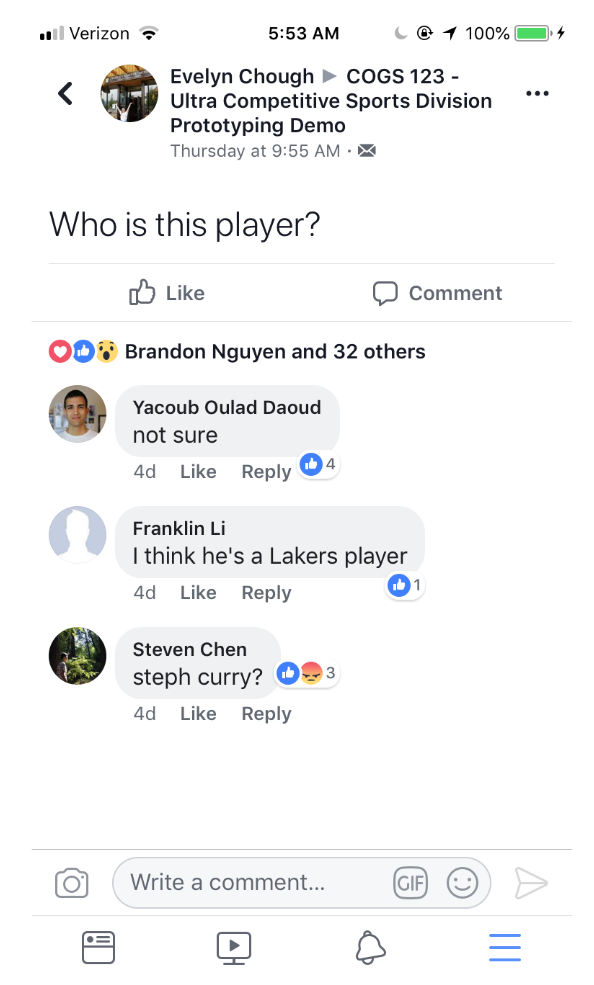Open the GIF picker in comment box
The width and height of the screenshot is (594, 985).
pos(410,883)
